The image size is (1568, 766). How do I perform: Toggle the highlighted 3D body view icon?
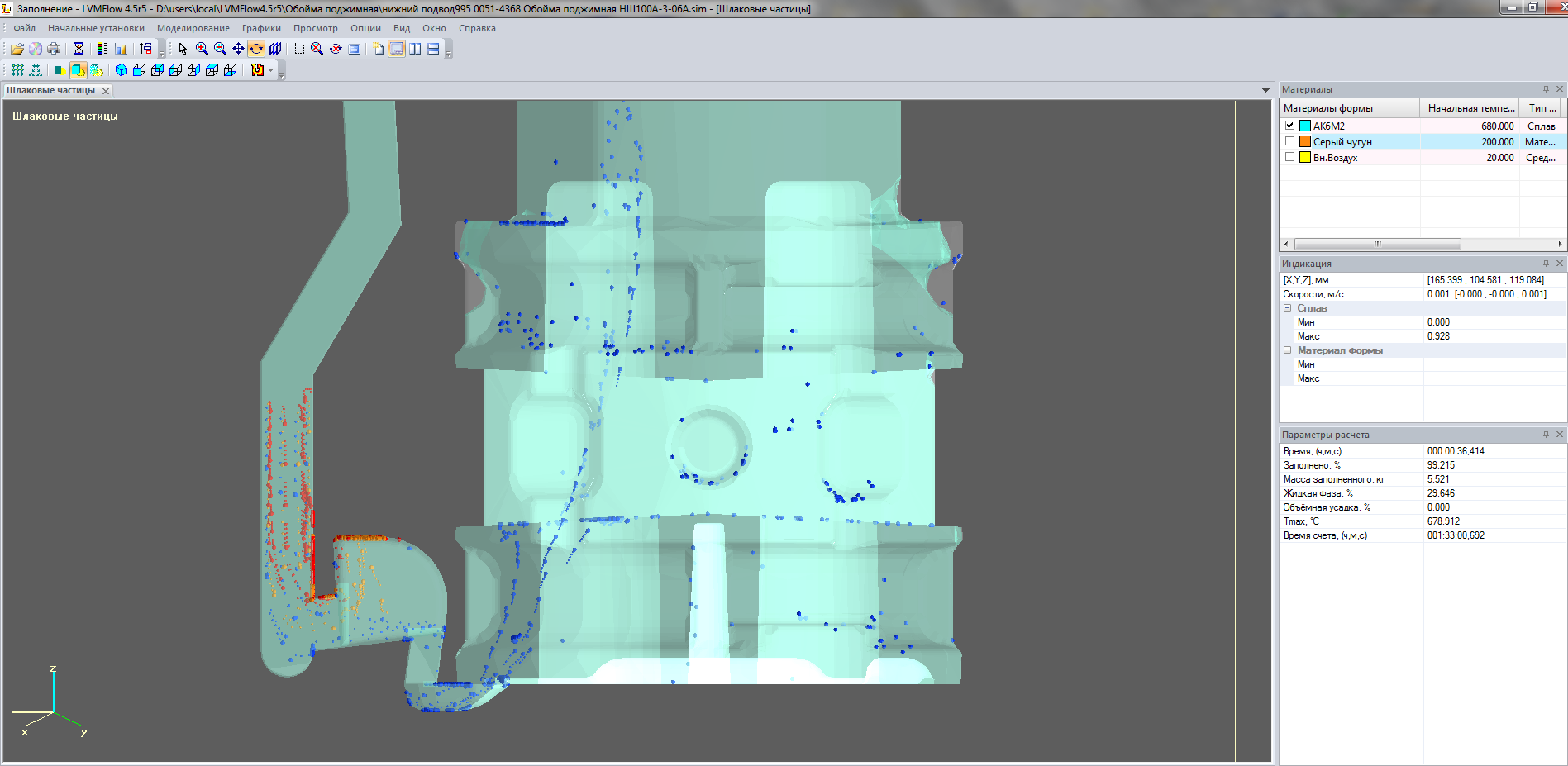point(79,70)
